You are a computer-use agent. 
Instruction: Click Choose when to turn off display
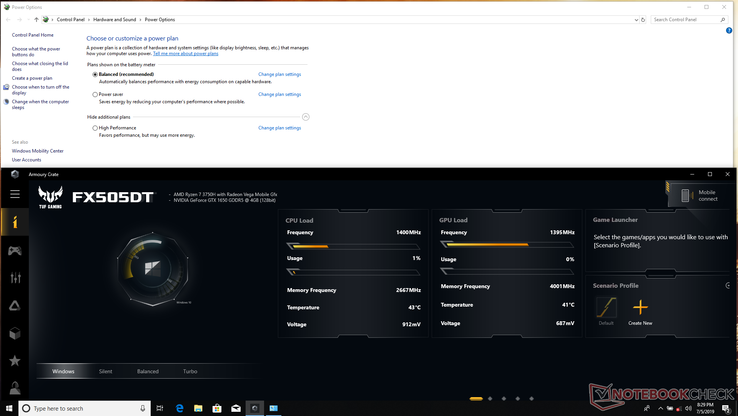tap(40, 90)
